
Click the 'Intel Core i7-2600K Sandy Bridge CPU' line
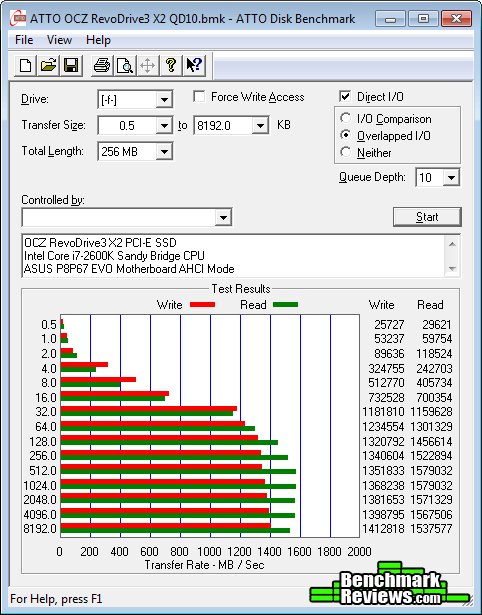(114, 256)
